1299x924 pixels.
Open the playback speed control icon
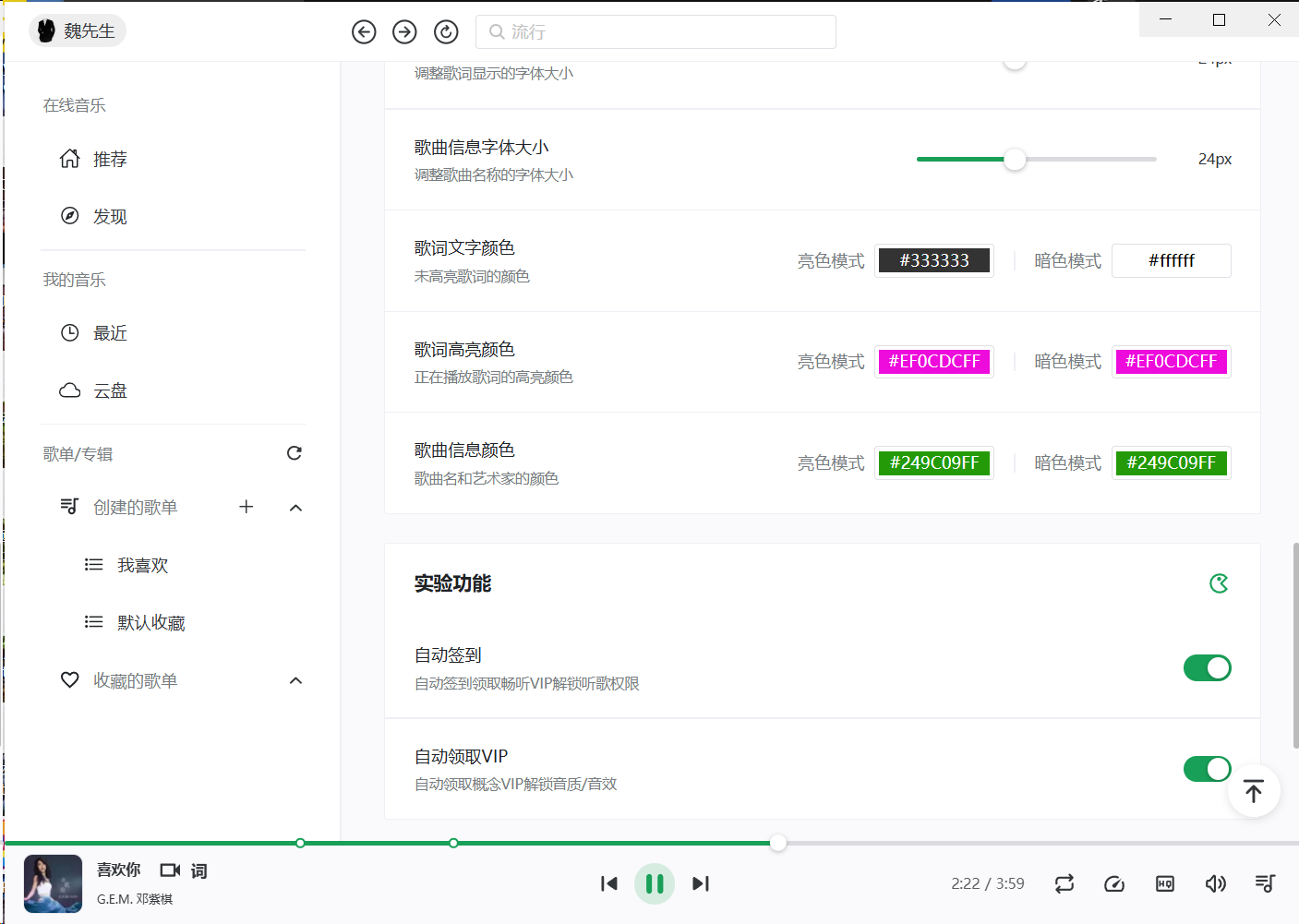1114,883
